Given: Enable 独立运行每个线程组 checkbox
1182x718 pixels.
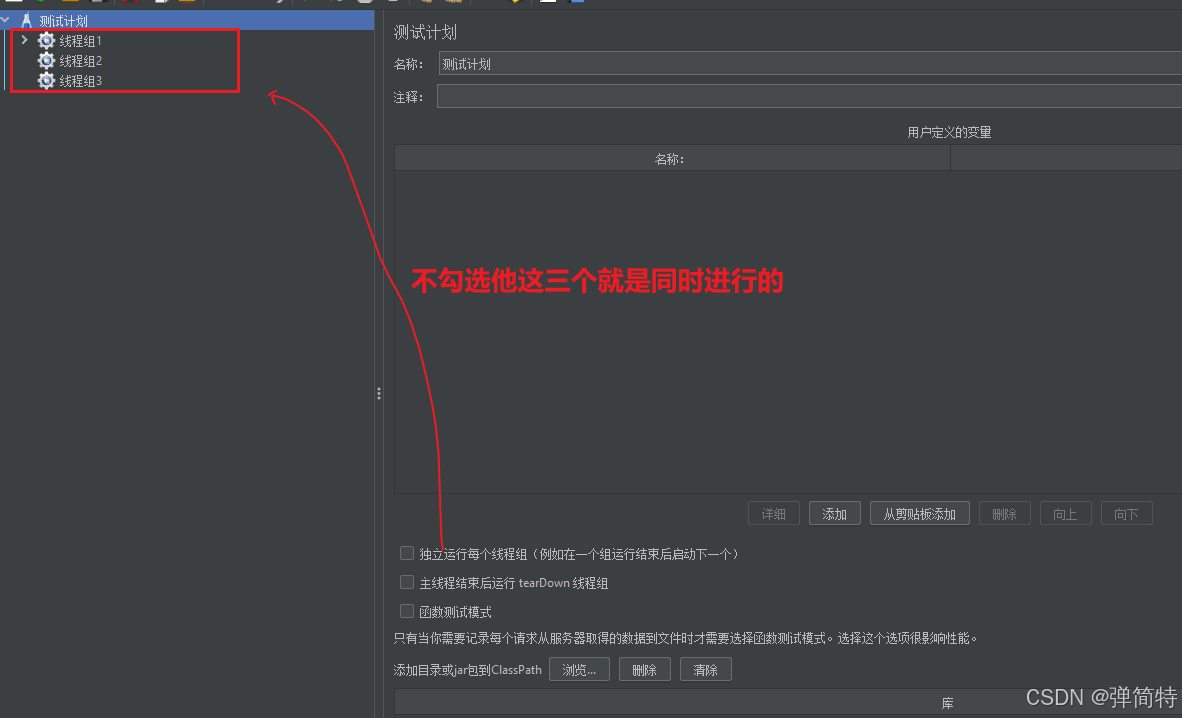Looking at the screenshot, I should [407, 553].
